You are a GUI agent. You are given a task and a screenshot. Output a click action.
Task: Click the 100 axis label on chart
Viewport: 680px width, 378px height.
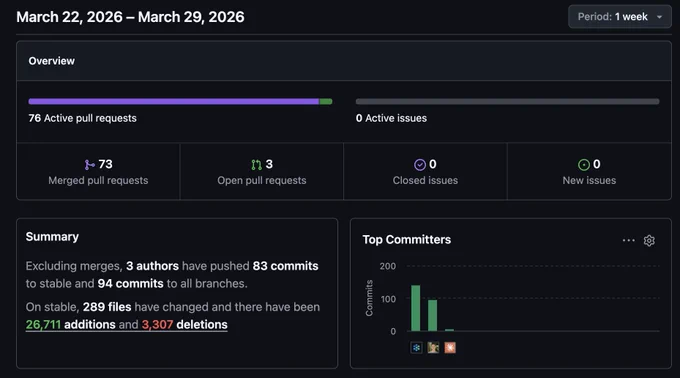point(388,299)
